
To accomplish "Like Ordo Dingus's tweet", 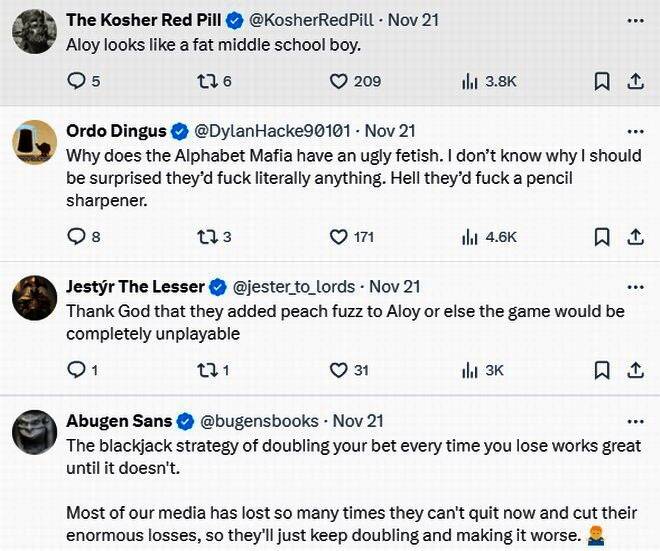I will tap(339, 237).
